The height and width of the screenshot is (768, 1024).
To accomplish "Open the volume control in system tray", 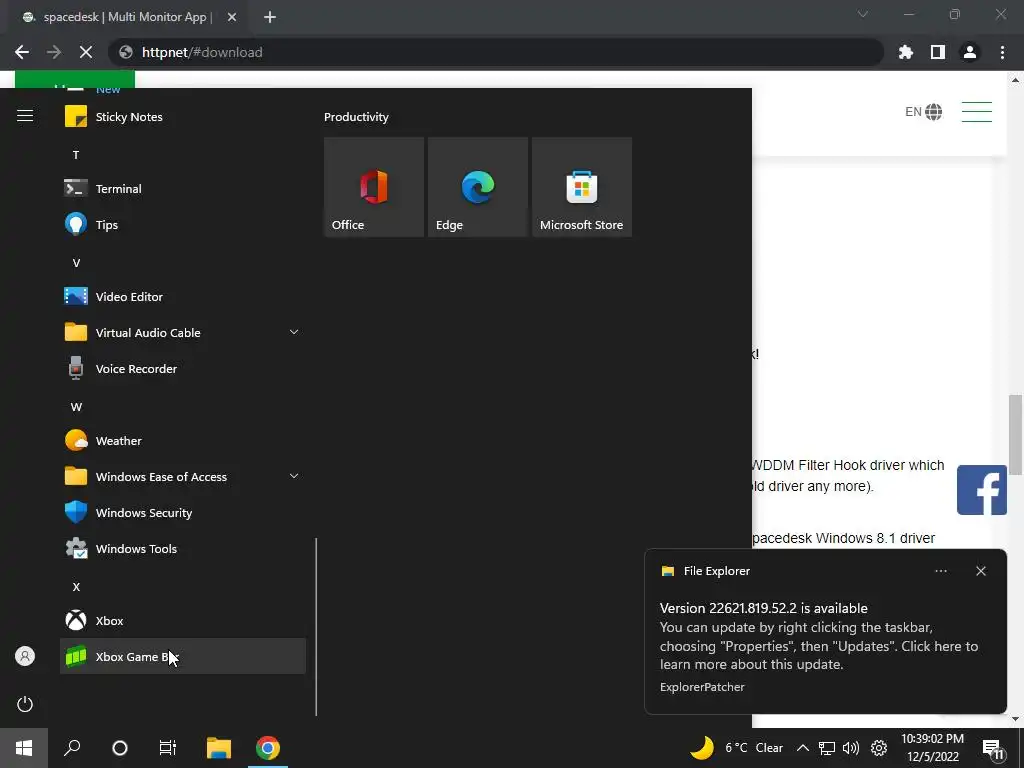I will [x=851, y=748].
